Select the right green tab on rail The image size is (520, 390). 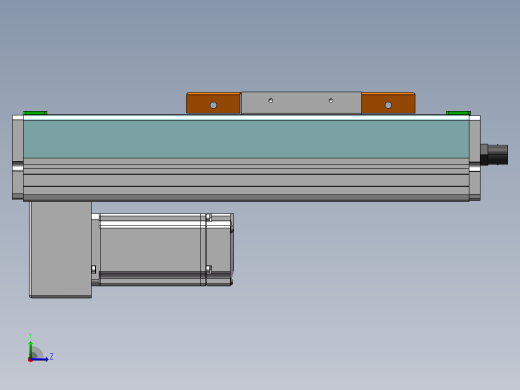(459, 113)
